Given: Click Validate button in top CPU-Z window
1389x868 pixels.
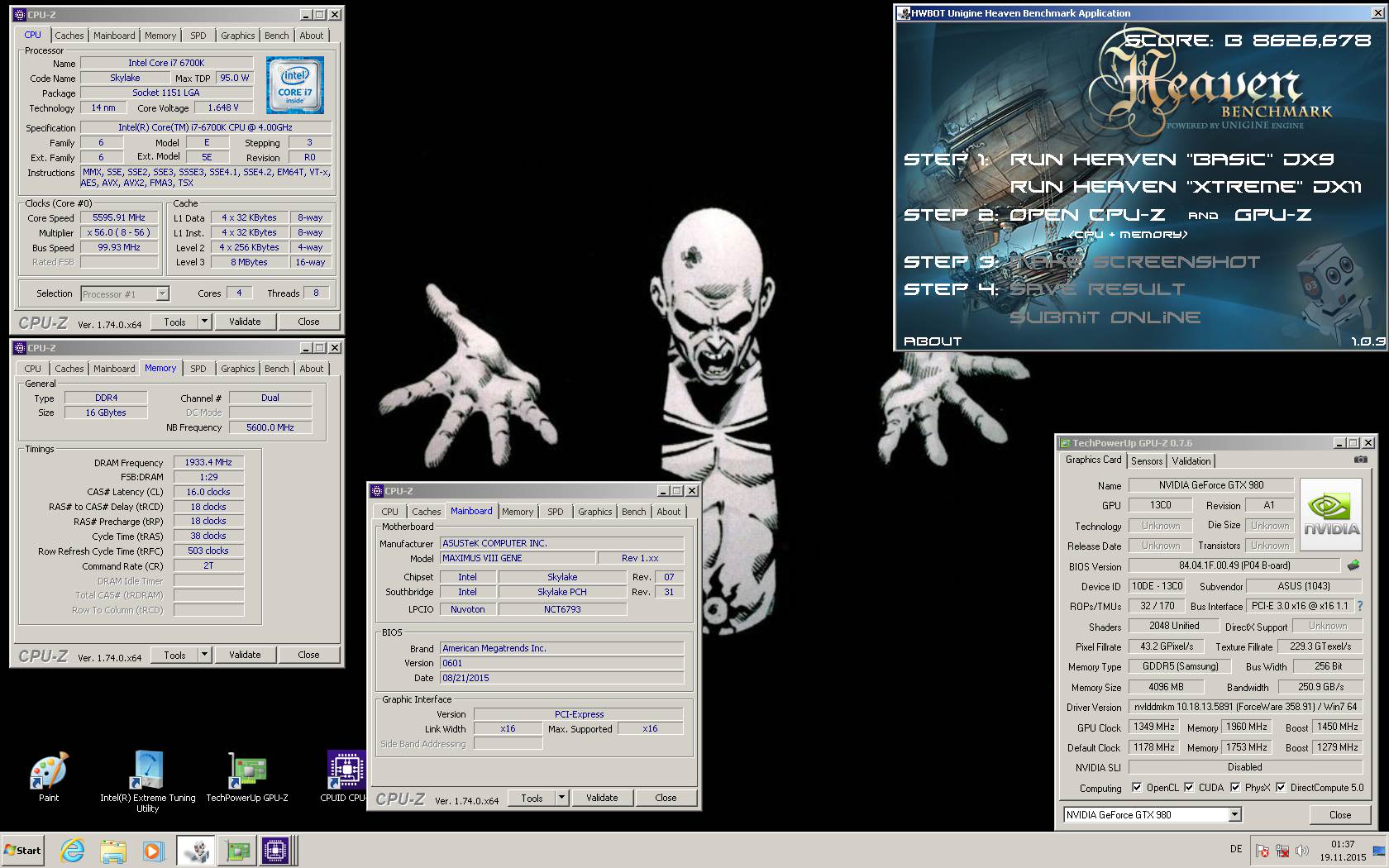Looking at the screenshot, I should click(245, 322).
